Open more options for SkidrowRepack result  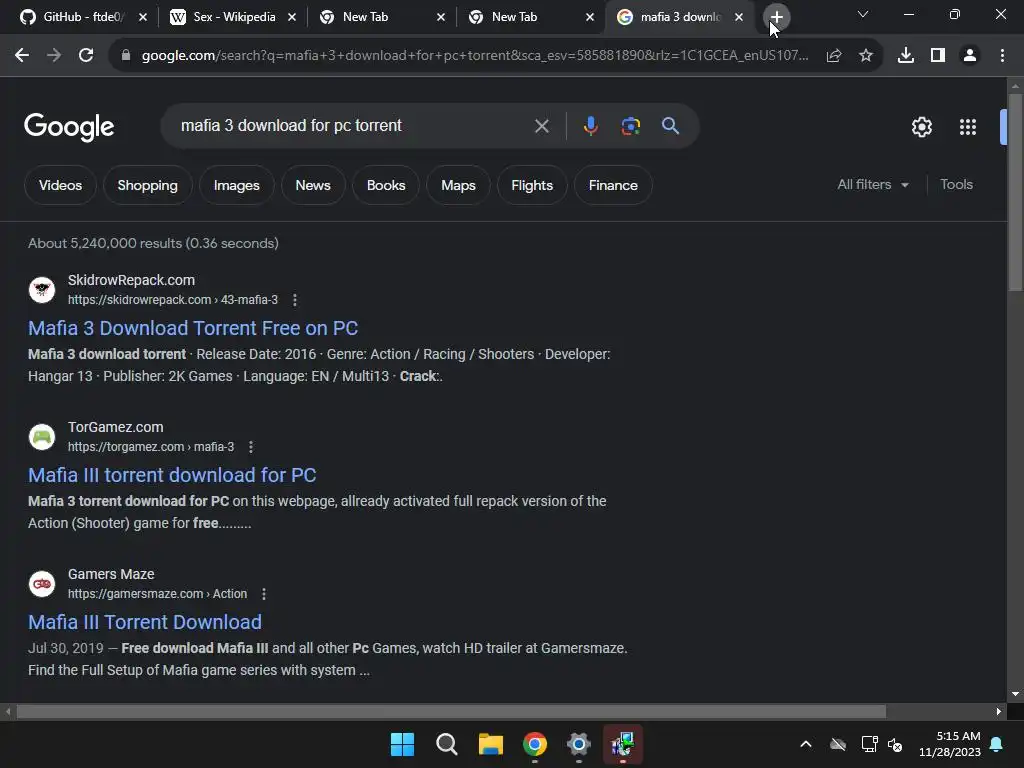(x=295, y=300)
